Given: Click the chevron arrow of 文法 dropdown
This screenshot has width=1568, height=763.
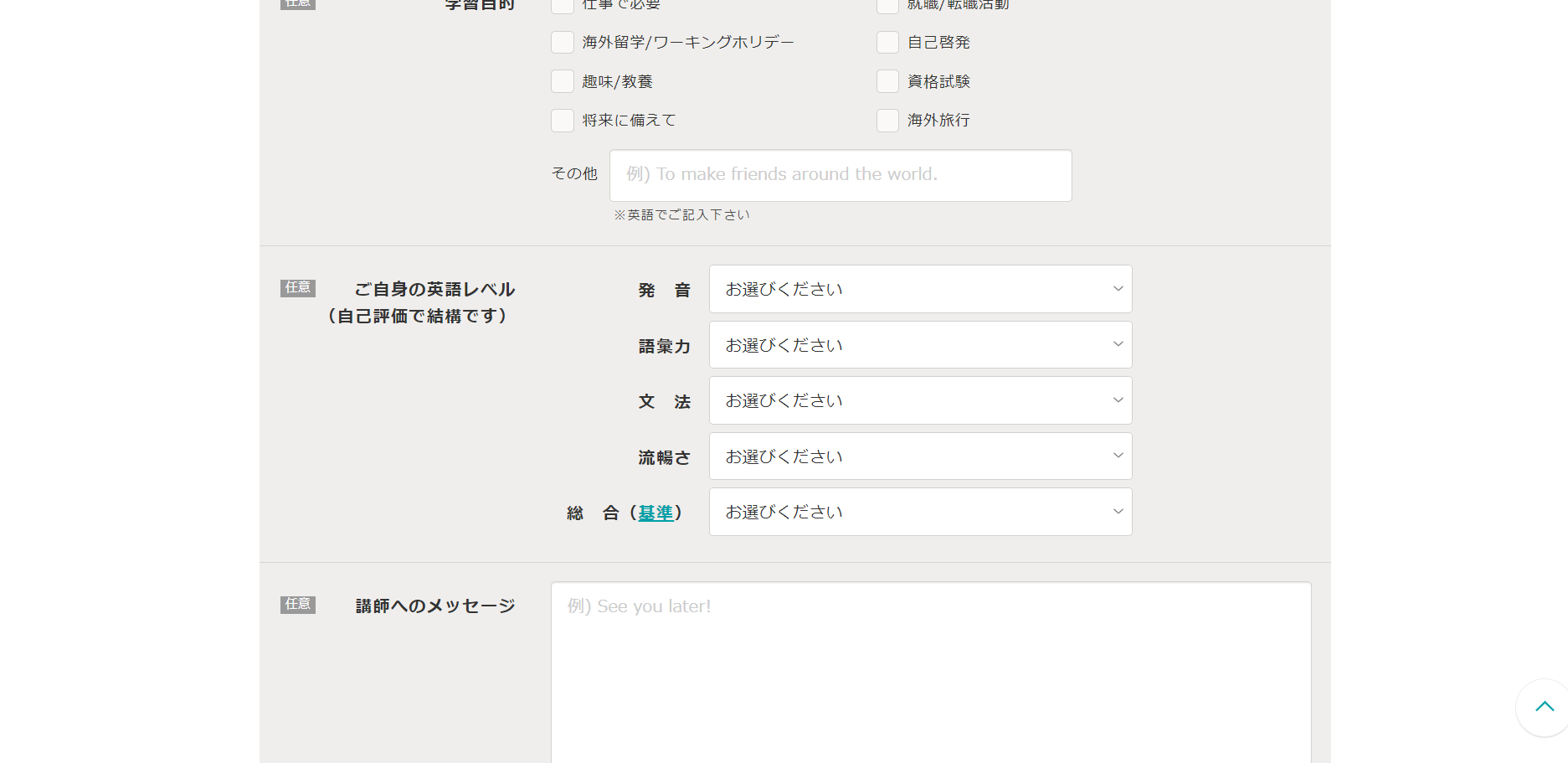Looking at the screenshot, I should pos(1118,400).
